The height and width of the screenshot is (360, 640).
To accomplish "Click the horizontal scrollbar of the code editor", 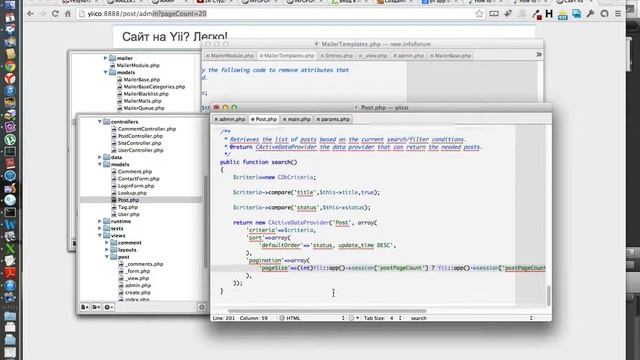I will pos(327,311).
